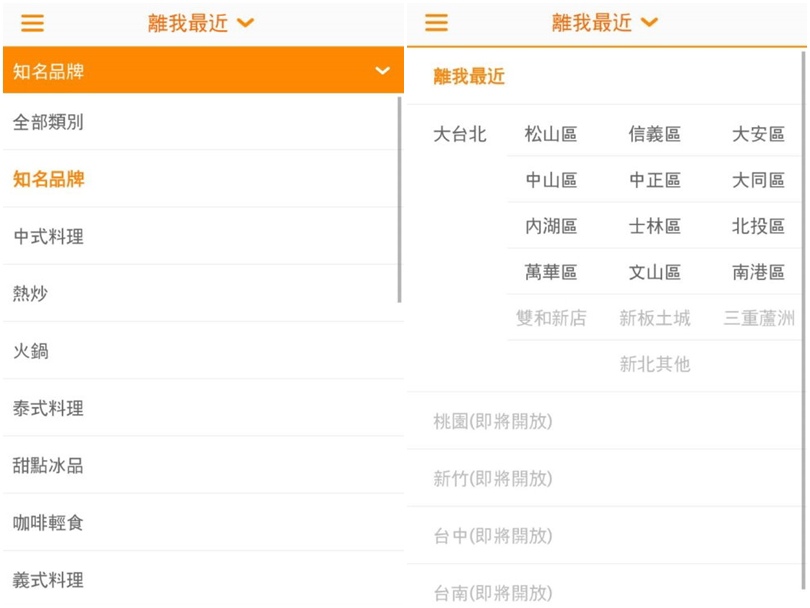Click the chevron beside the left header 離我最近
The height and width of the screenshot is (608, 810).
pos(246,23)
